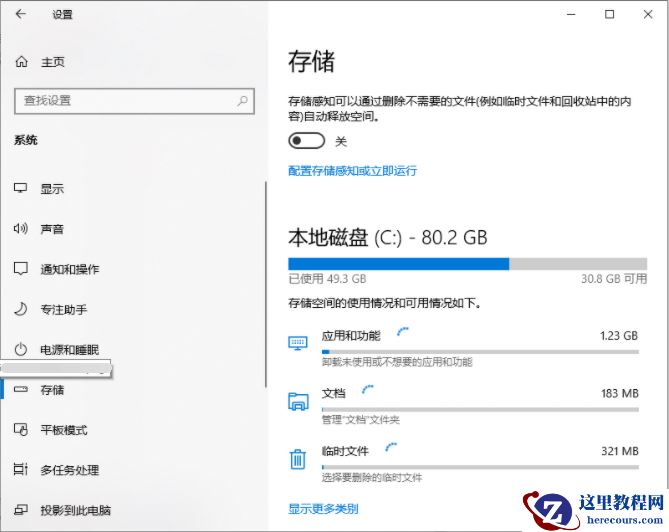Click the 应用和功能 usage bar
The height and width of the screenshot is (532, 669).
[480, 352]
